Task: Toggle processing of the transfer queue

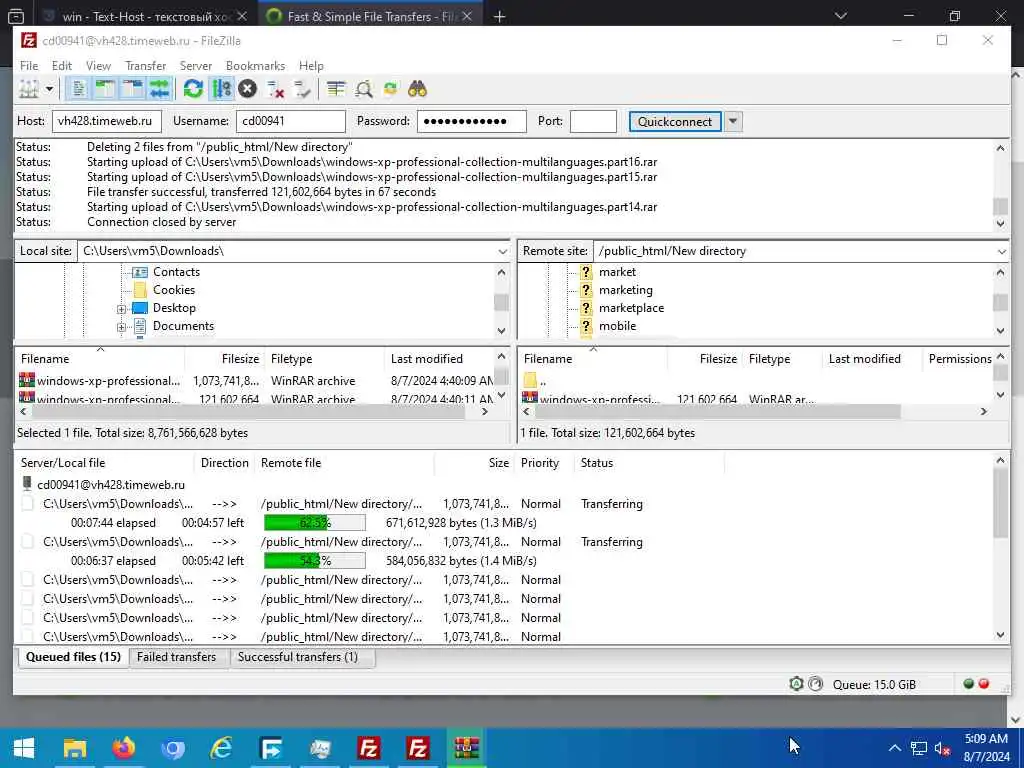Action: pos(221,89)
